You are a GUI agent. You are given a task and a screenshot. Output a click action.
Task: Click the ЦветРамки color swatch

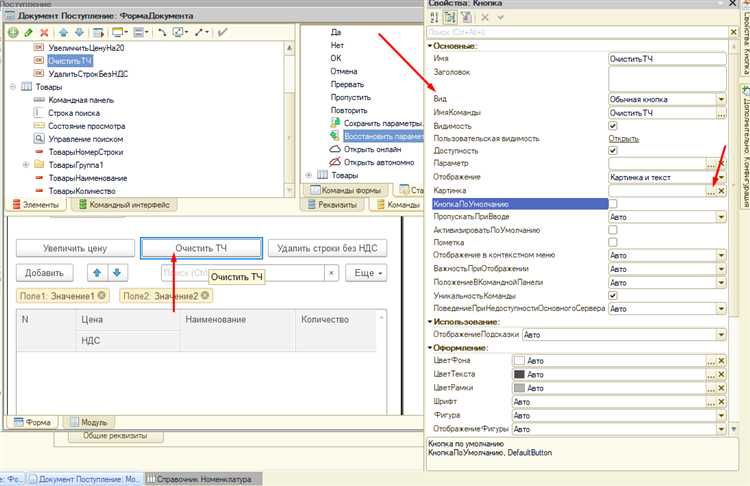[x=519, y=388]
